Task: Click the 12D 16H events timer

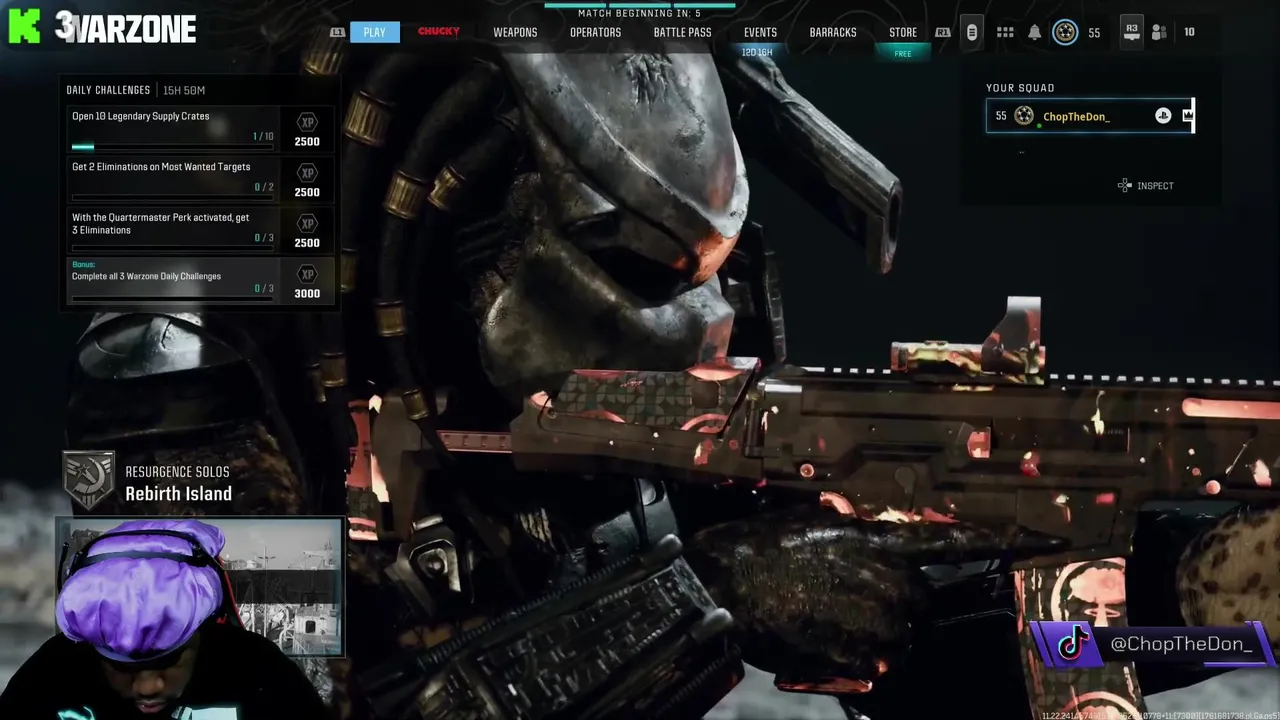Action: point(757,52)
